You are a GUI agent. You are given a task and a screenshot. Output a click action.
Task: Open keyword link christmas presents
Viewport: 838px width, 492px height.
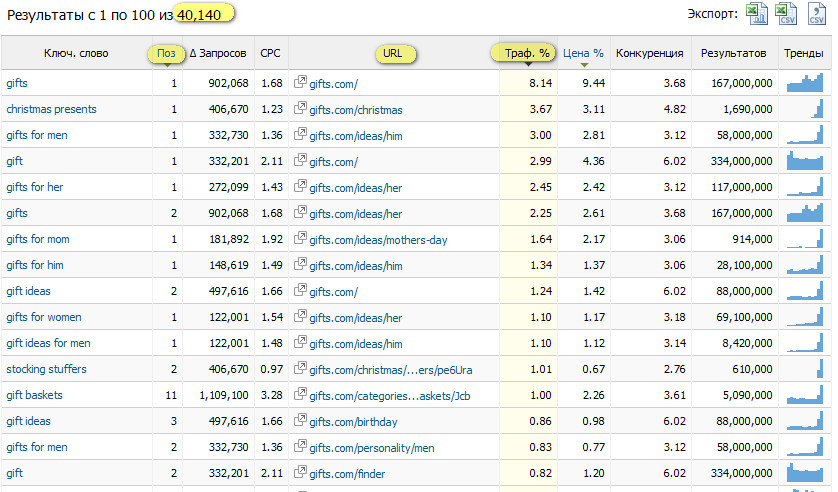pyautogui.click(x=51, y=109)
